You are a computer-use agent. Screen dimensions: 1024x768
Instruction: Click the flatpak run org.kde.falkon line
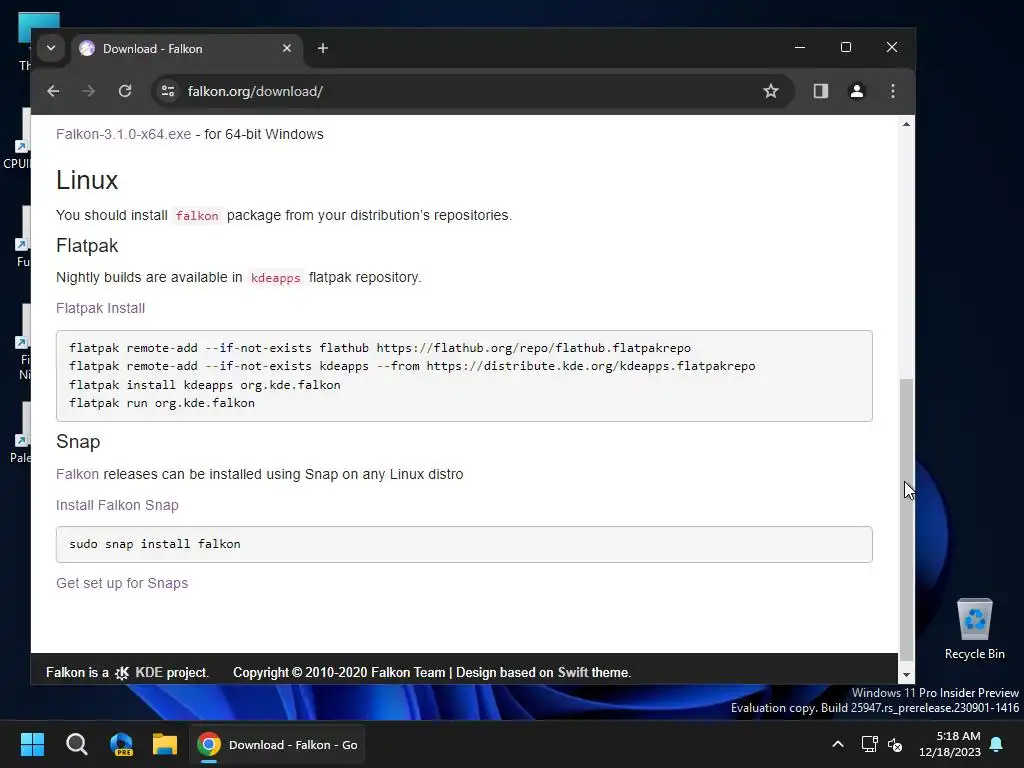[162, 403]
